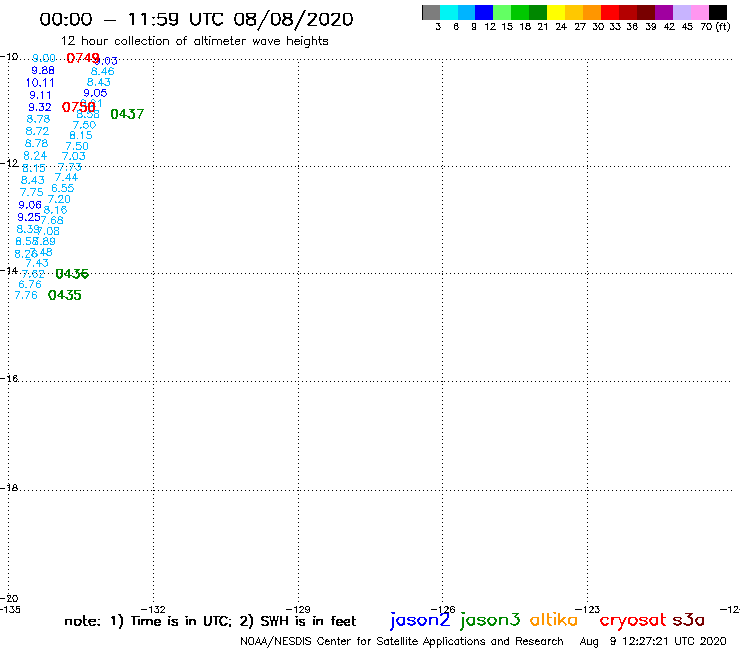740x650 pixels.
Task: Click the dark blue swatch in the color bar
Action: point(484,12)
